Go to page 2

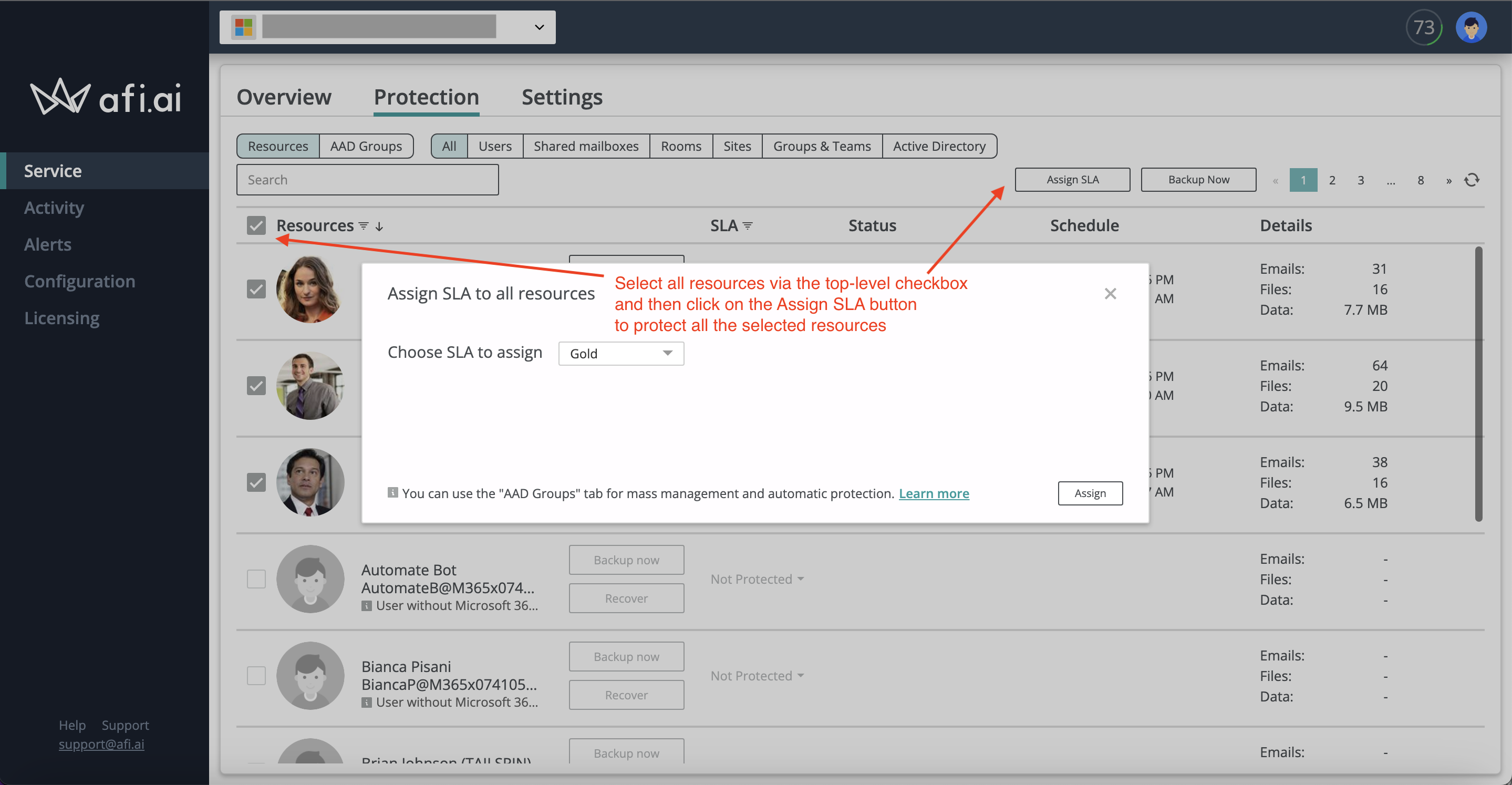1332,180
